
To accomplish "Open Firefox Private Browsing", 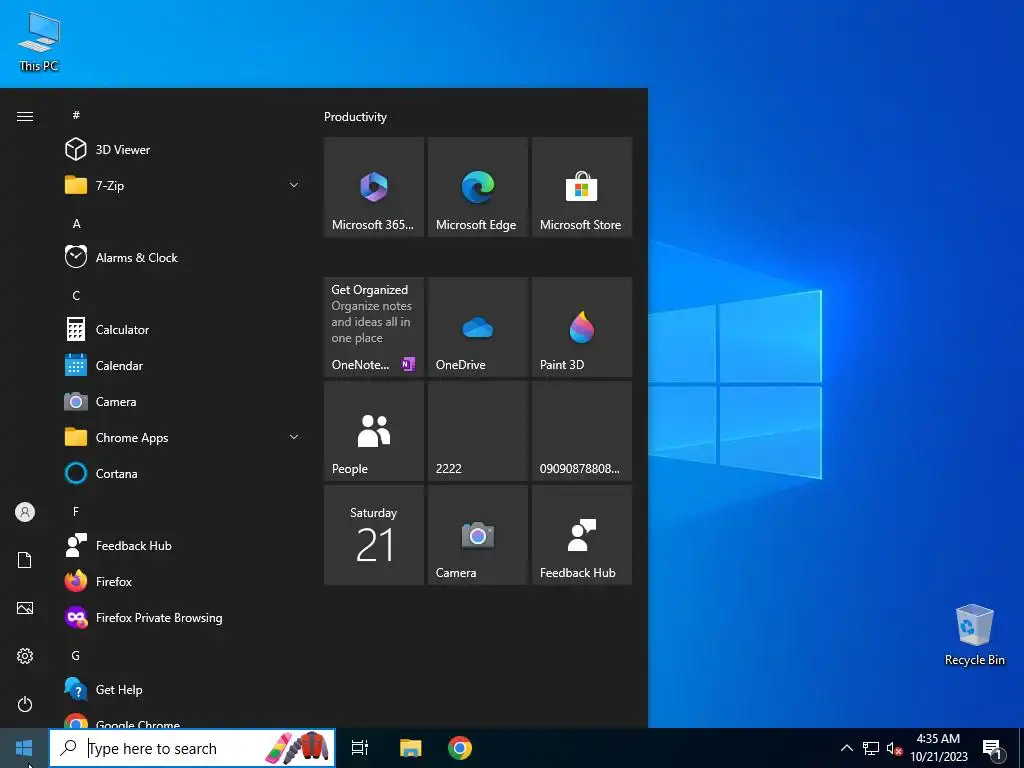I will pyautogui.click(x=183, y=617).
